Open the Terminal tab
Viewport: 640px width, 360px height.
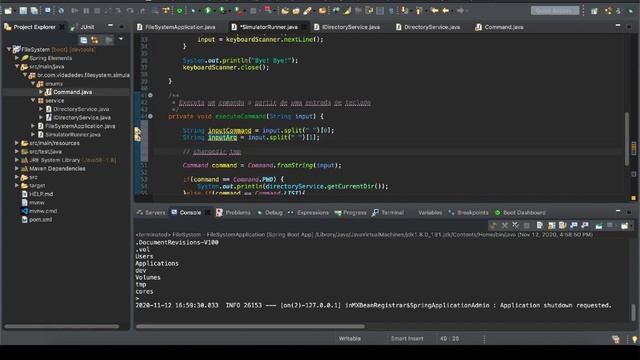pyautogui.click(x=388, y=213)
